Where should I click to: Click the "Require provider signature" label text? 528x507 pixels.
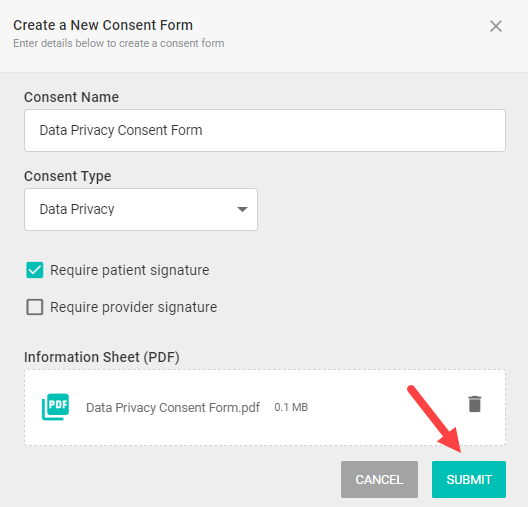pos(134,307)
